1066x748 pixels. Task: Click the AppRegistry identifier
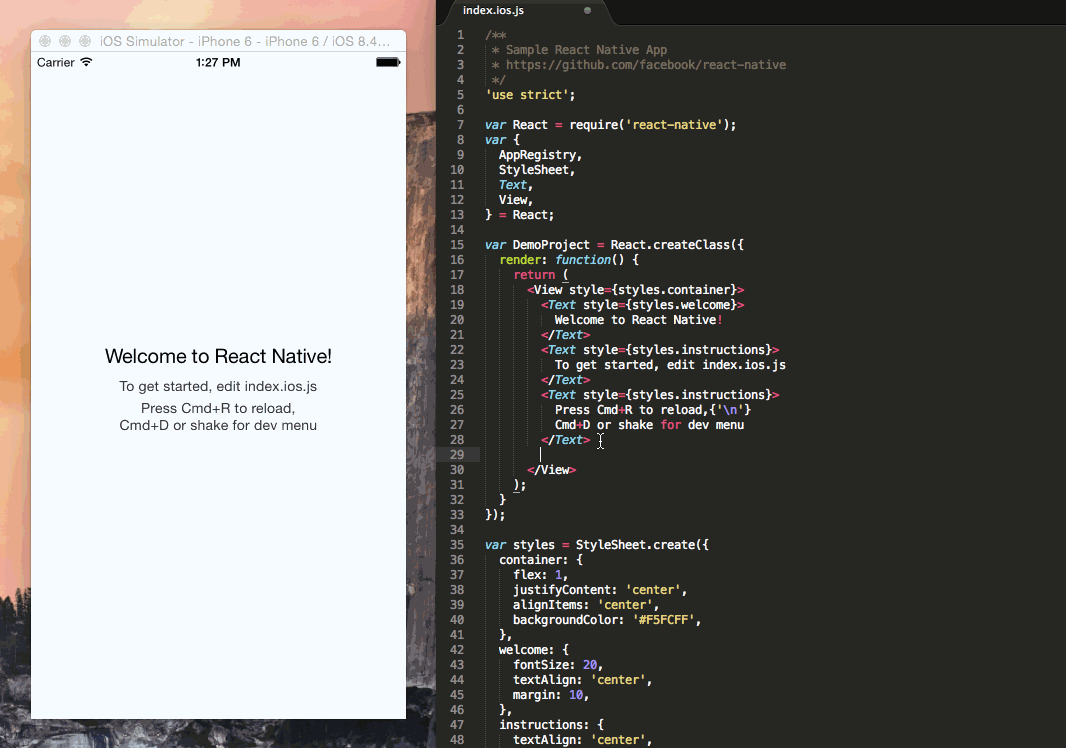[537, 155]
